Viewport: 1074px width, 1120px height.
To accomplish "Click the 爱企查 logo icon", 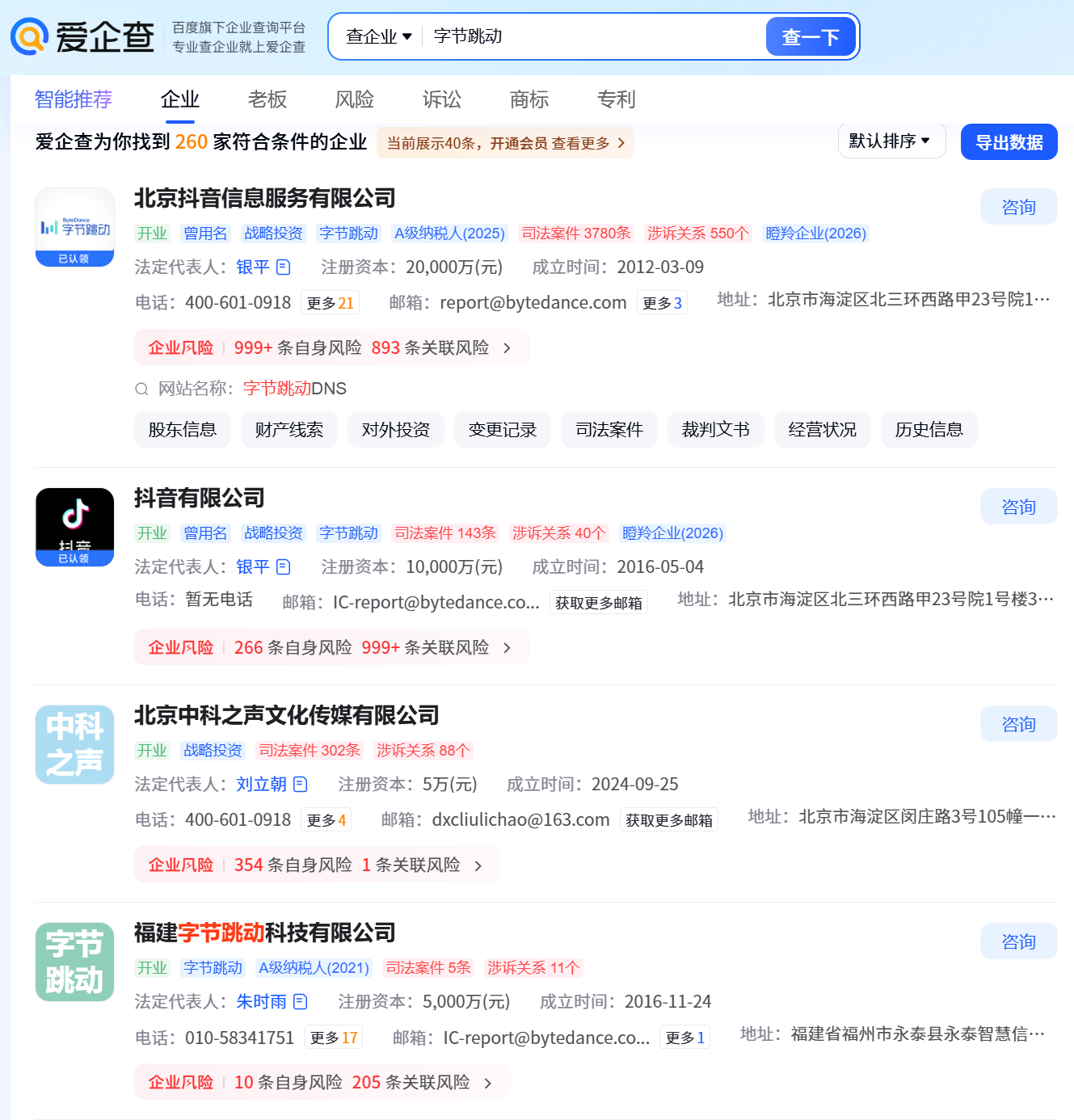I will tap(30, 36).
